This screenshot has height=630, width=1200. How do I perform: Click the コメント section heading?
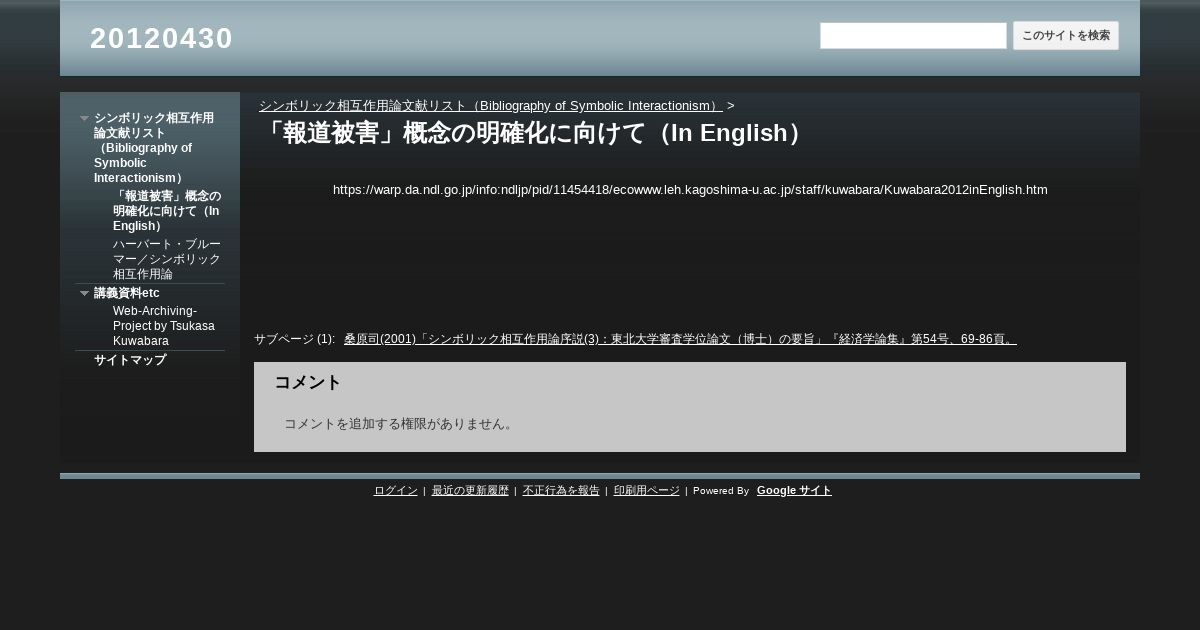308,382
